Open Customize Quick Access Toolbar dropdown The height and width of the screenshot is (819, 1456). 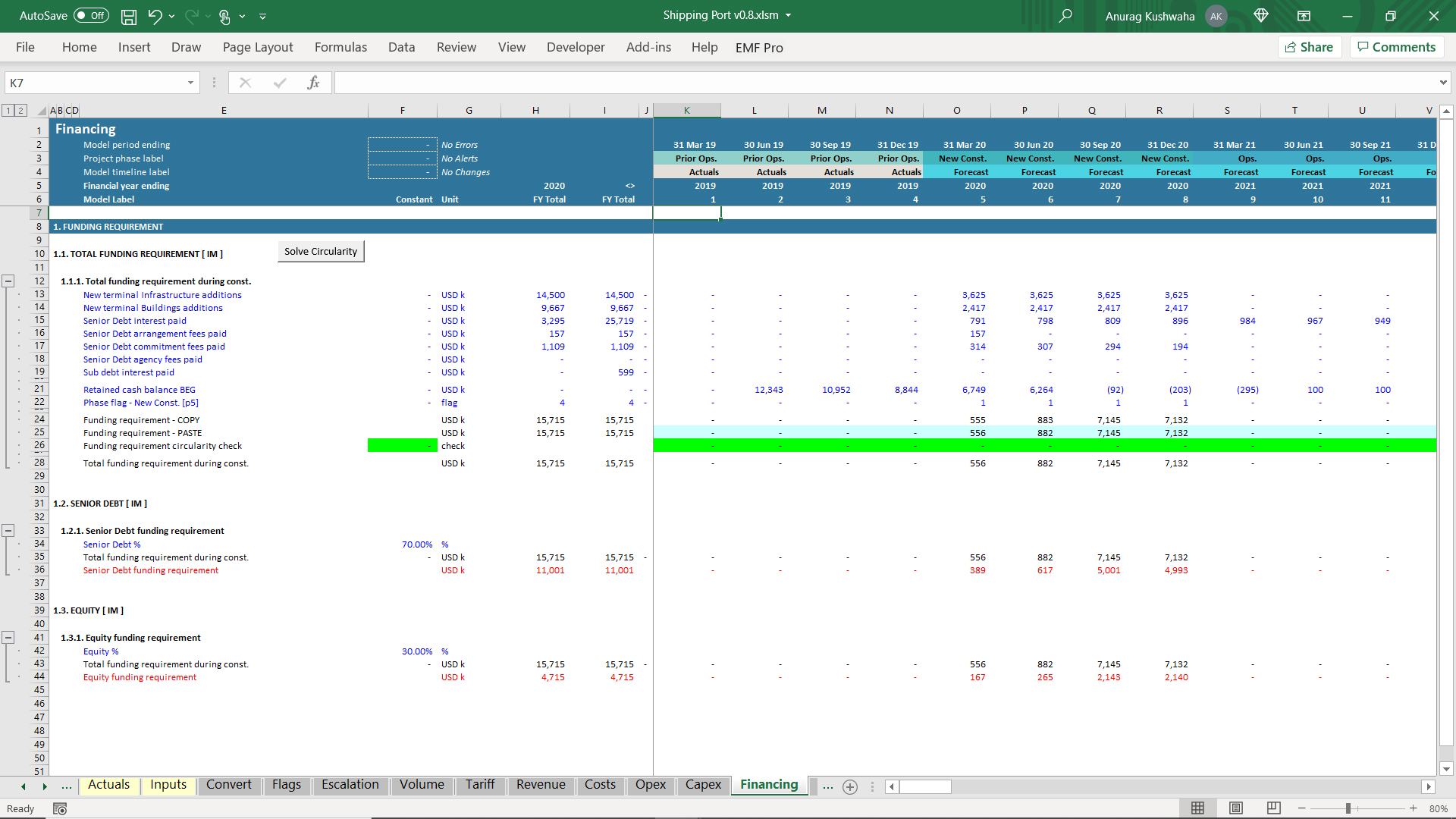click(x=263, y=16)
